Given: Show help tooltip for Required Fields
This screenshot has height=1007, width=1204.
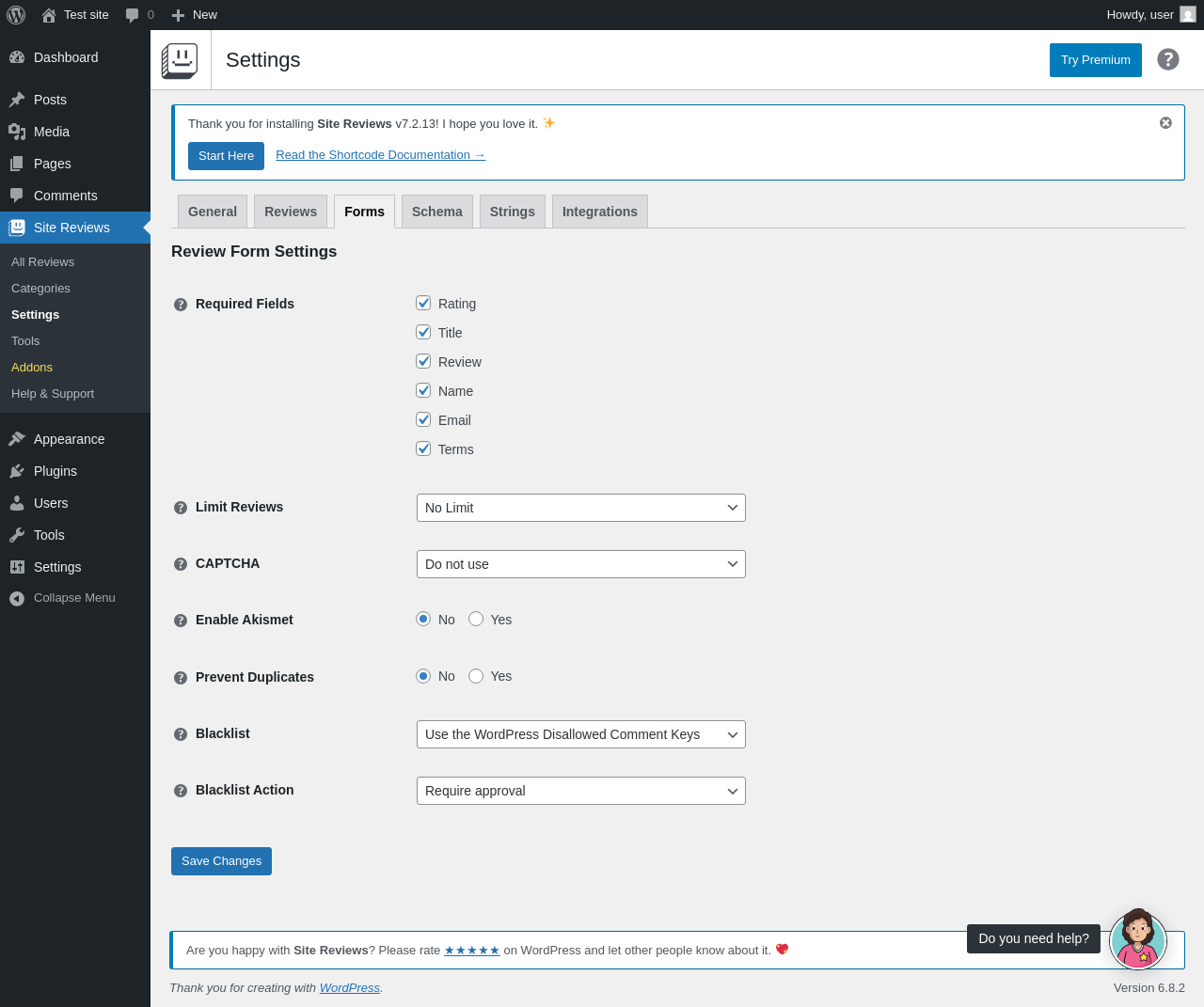Looking at the screenshot, I should [181, 305].
